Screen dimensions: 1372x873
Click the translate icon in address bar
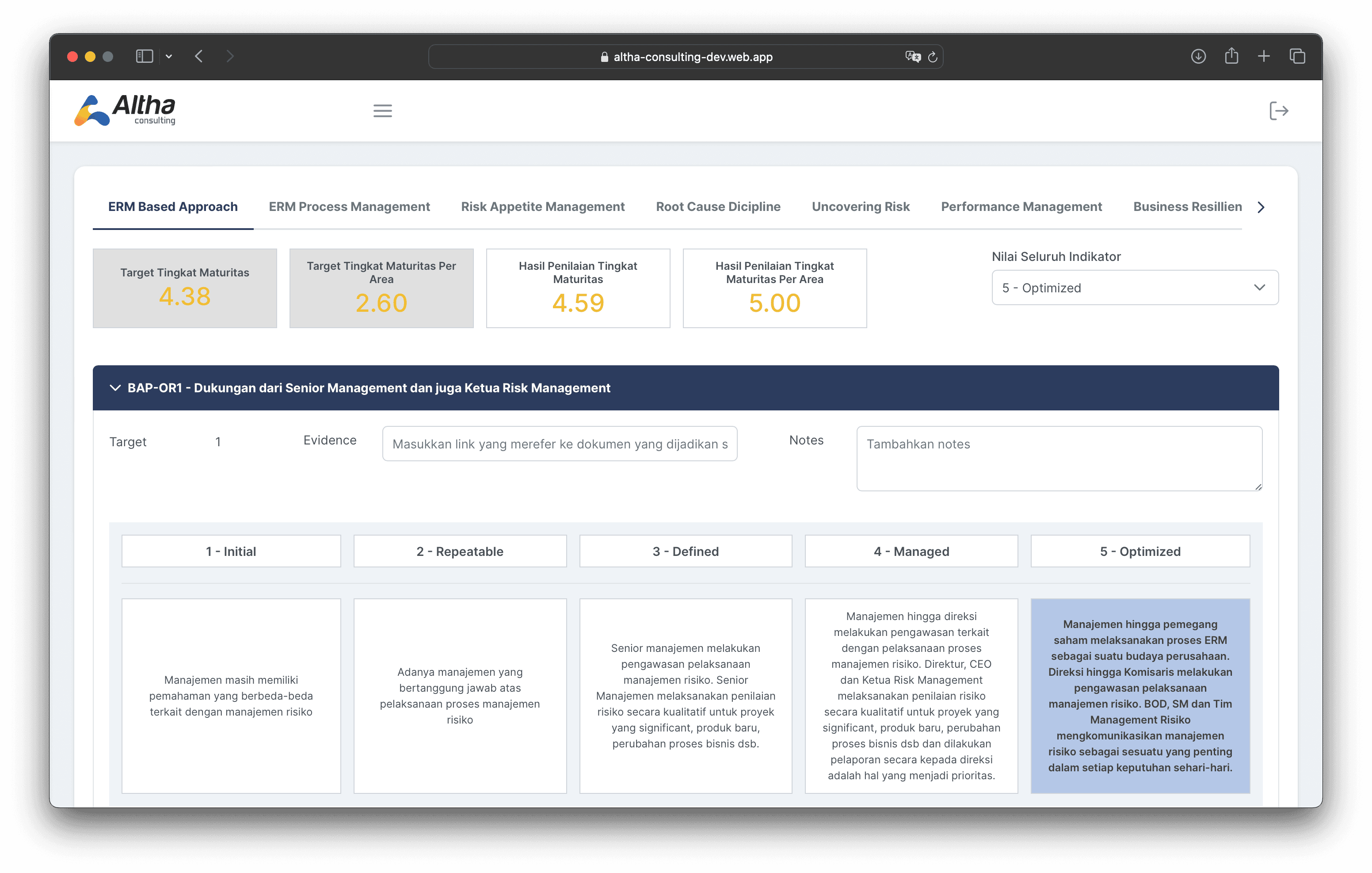(913, 57)
